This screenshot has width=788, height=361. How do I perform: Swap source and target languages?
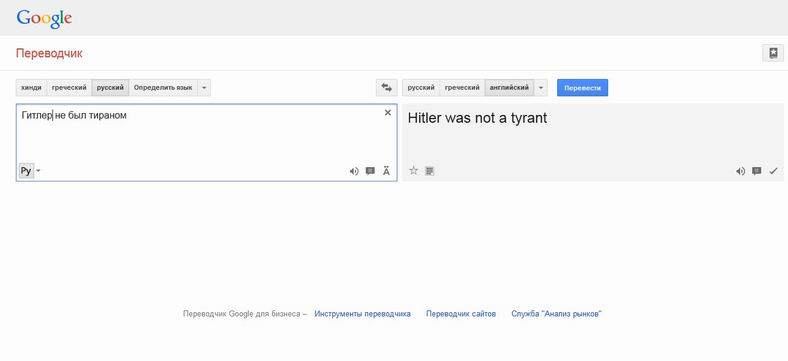(386, 87)
